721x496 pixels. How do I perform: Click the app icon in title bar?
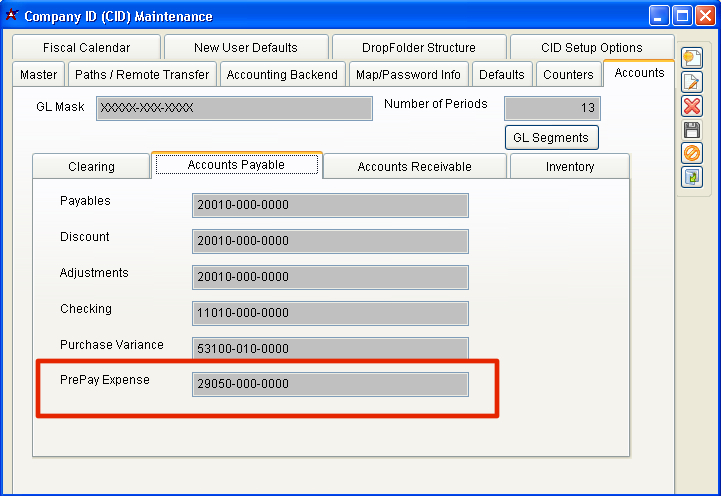pyautogui.click(x=12, y=15)
